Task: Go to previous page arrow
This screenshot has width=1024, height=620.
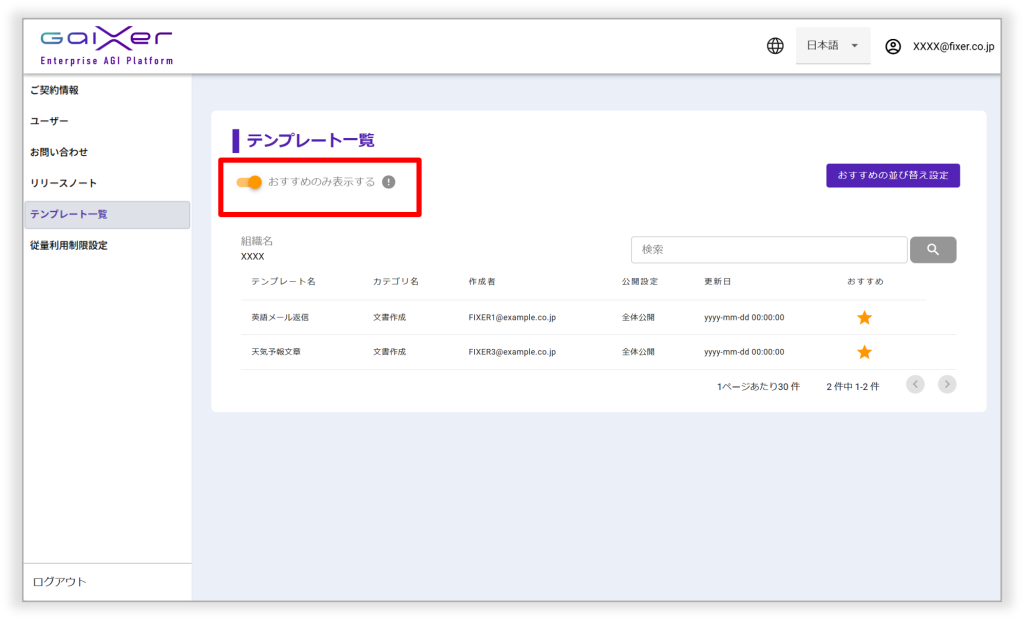Action: tap(915, 384)
